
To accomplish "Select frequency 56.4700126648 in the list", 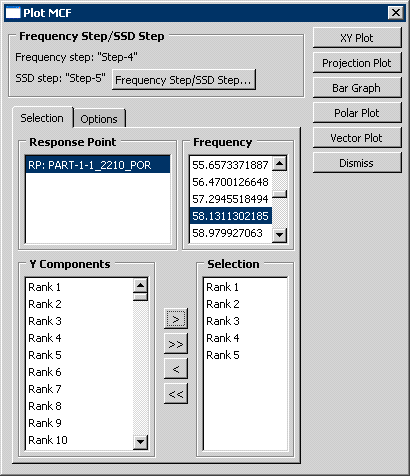I will click(231, 182).
